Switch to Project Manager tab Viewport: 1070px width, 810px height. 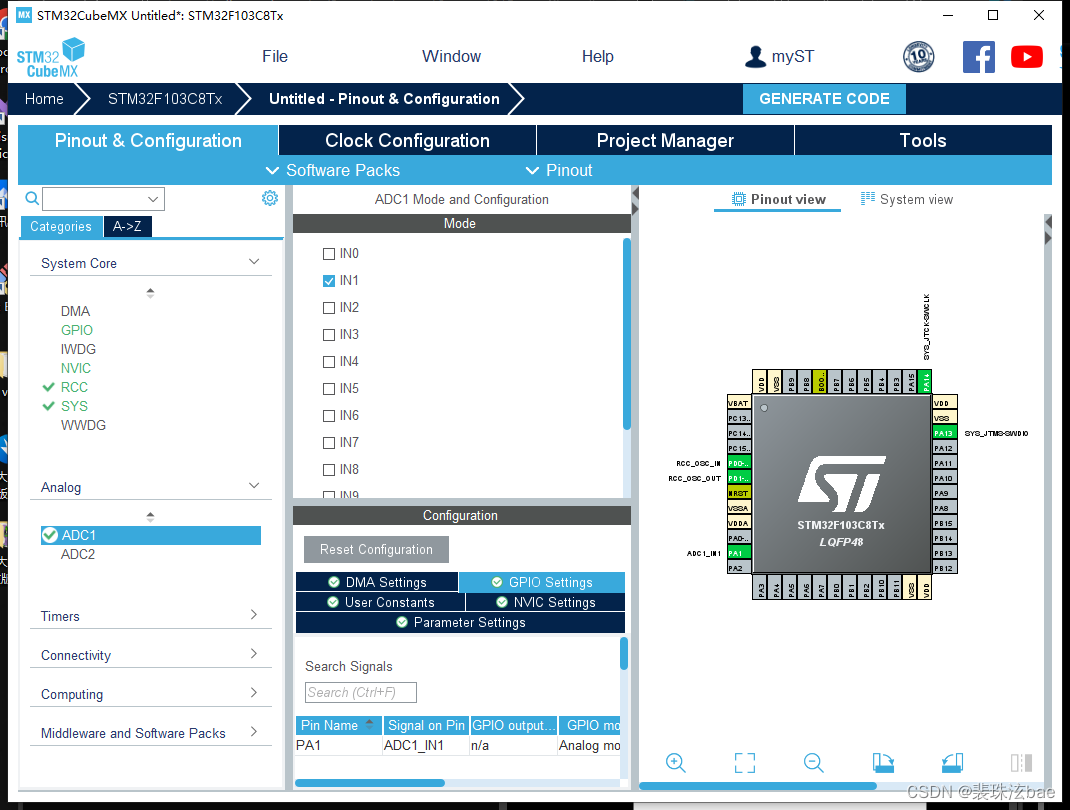click(665, 141)
